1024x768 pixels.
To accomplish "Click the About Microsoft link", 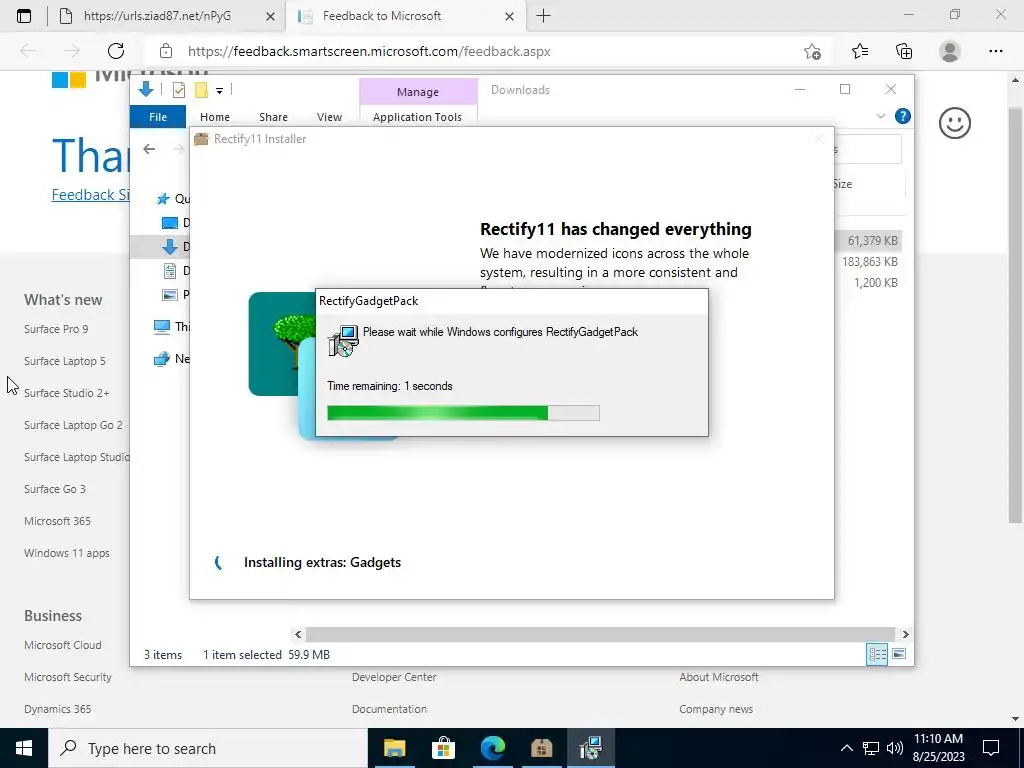I will 718,677.
